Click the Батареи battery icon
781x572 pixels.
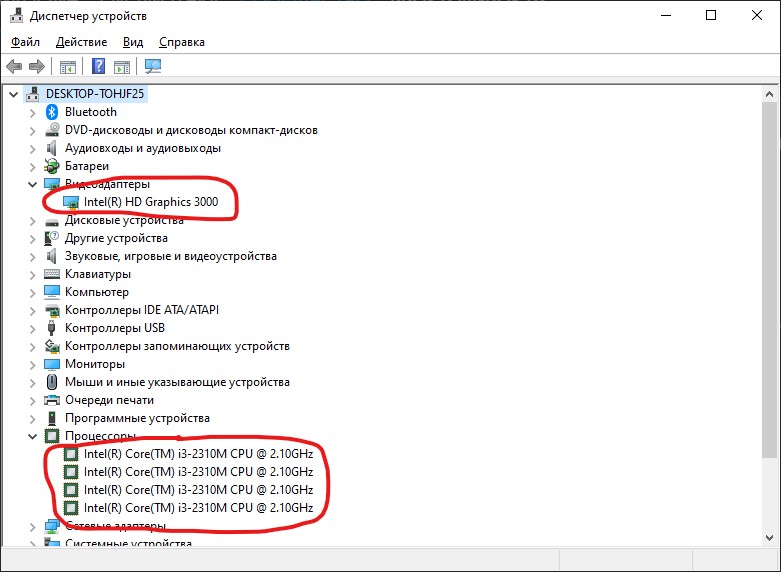[52, 166]
